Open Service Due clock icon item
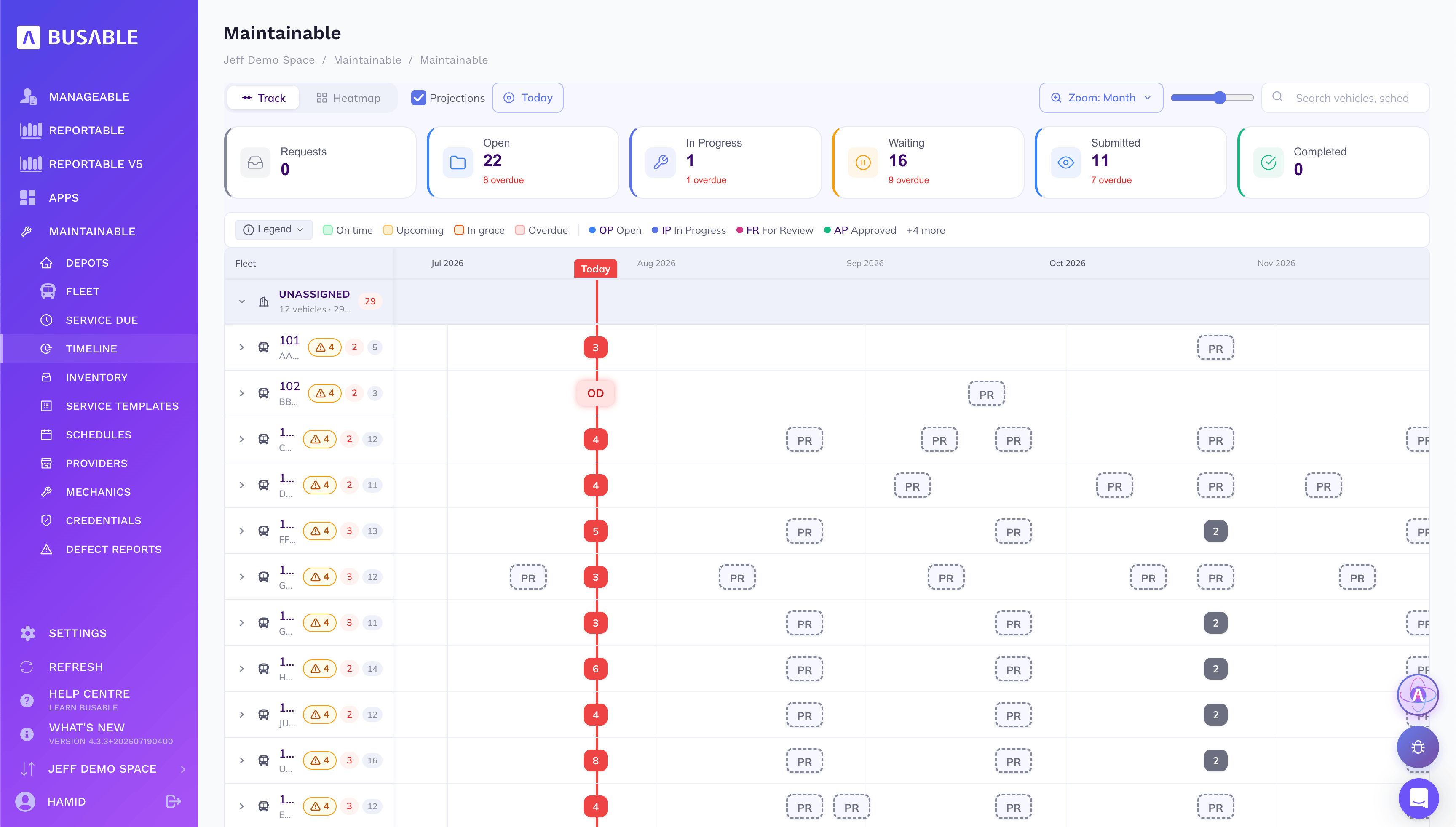Image resolution: width=1456 pixels, height=827 pixels. click(47, 320)
